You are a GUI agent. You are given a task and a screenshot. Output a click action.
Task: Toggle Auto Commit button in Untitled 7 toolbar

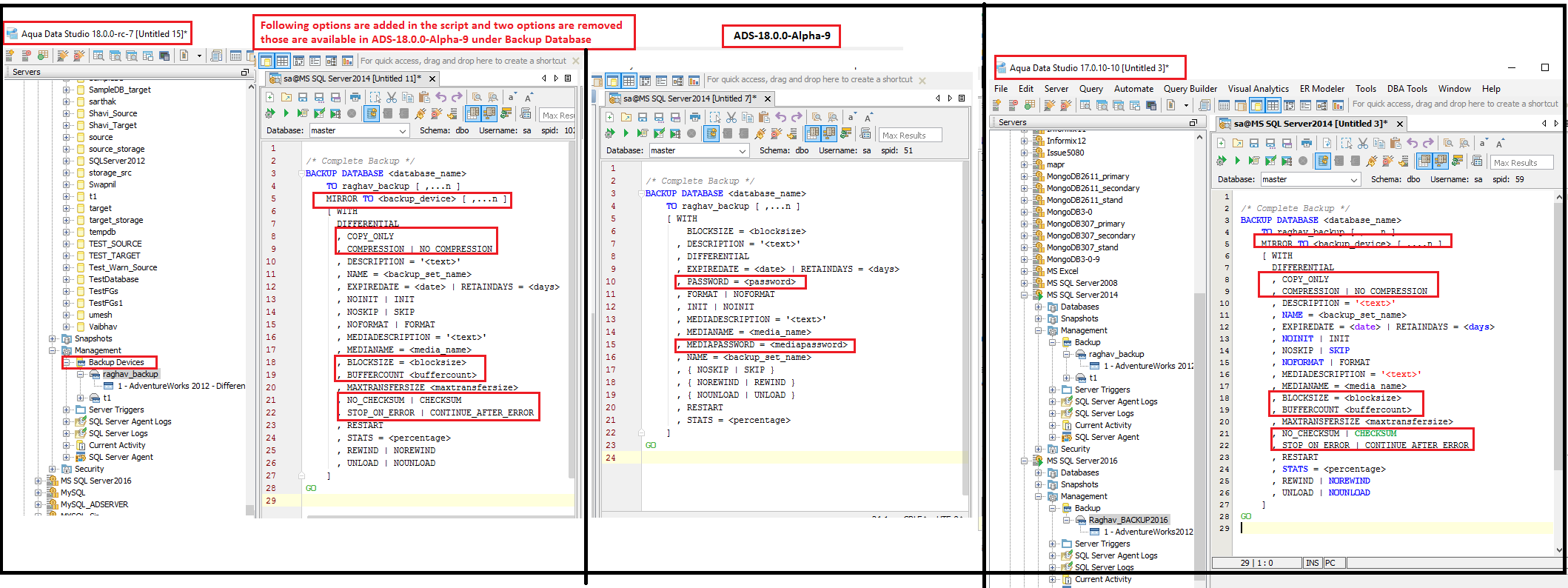pyautogui.click(x=711, y=133)
